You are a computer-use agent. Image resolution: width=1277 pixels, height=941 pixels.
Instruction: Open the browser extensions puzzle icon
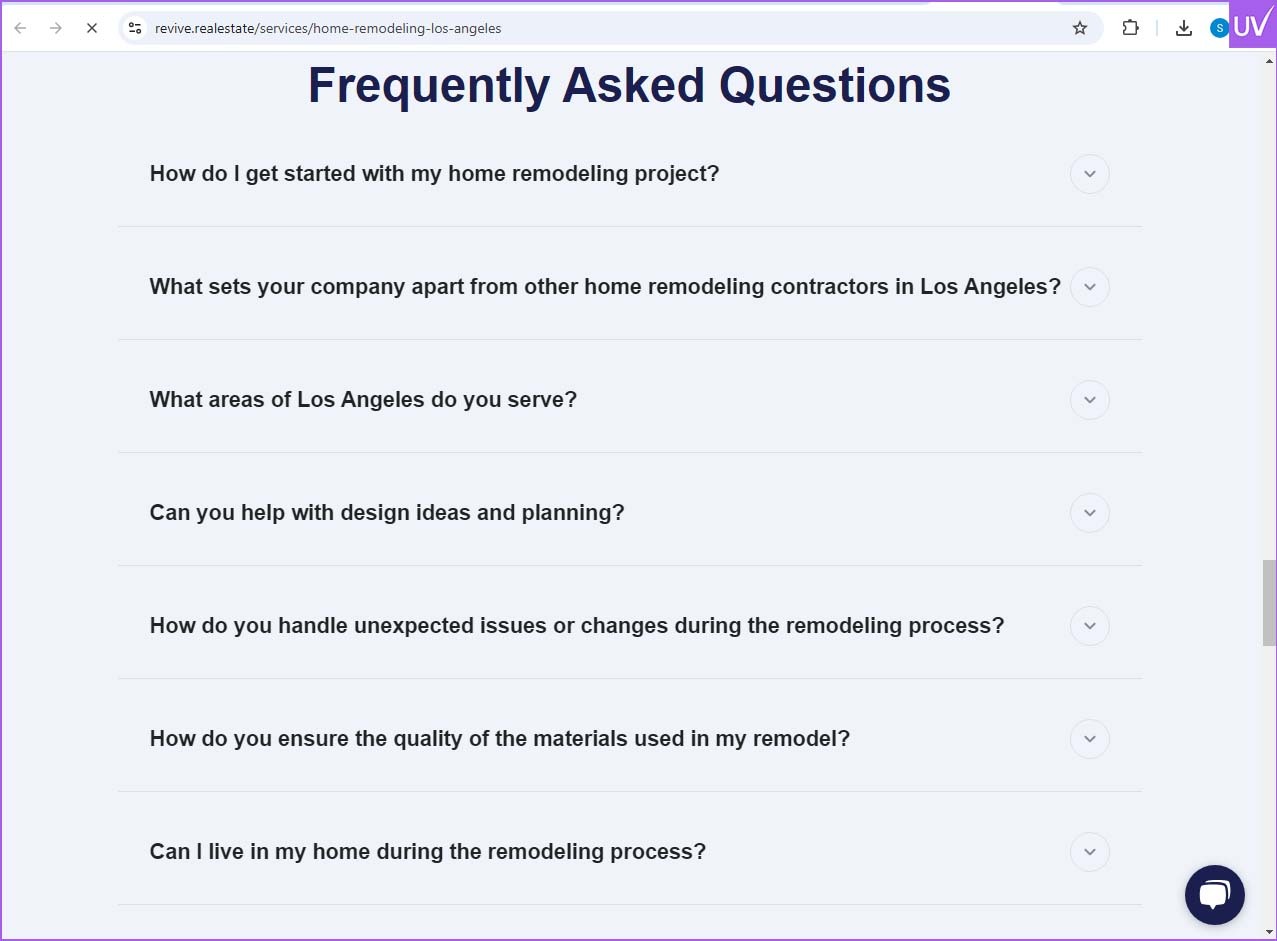coord(1130,28)
